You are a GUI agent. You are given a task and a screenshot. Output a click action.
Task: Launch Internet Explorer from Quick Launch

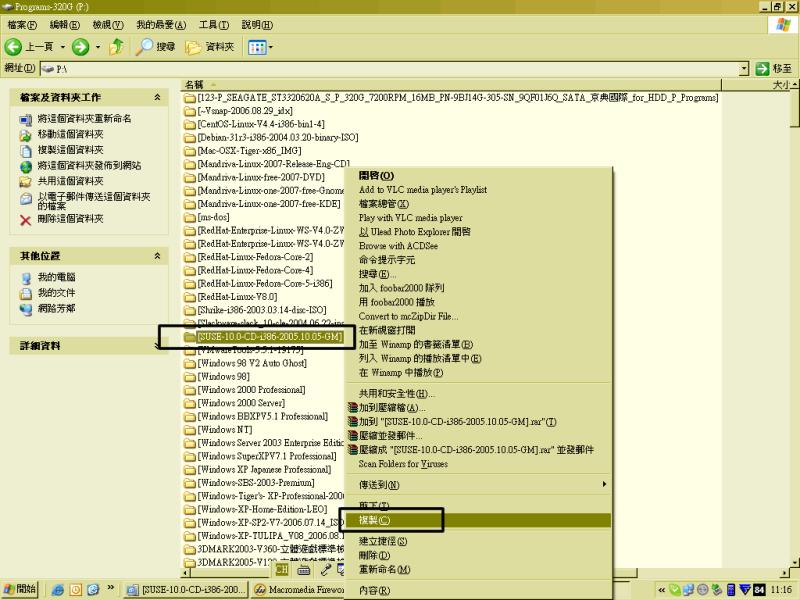click(x=58, y=590)
